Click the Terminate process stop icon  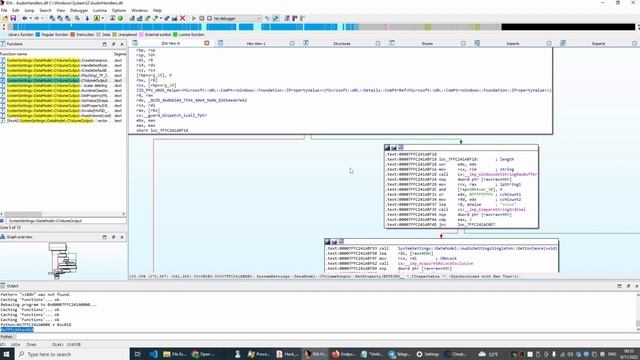click(209, 18)
